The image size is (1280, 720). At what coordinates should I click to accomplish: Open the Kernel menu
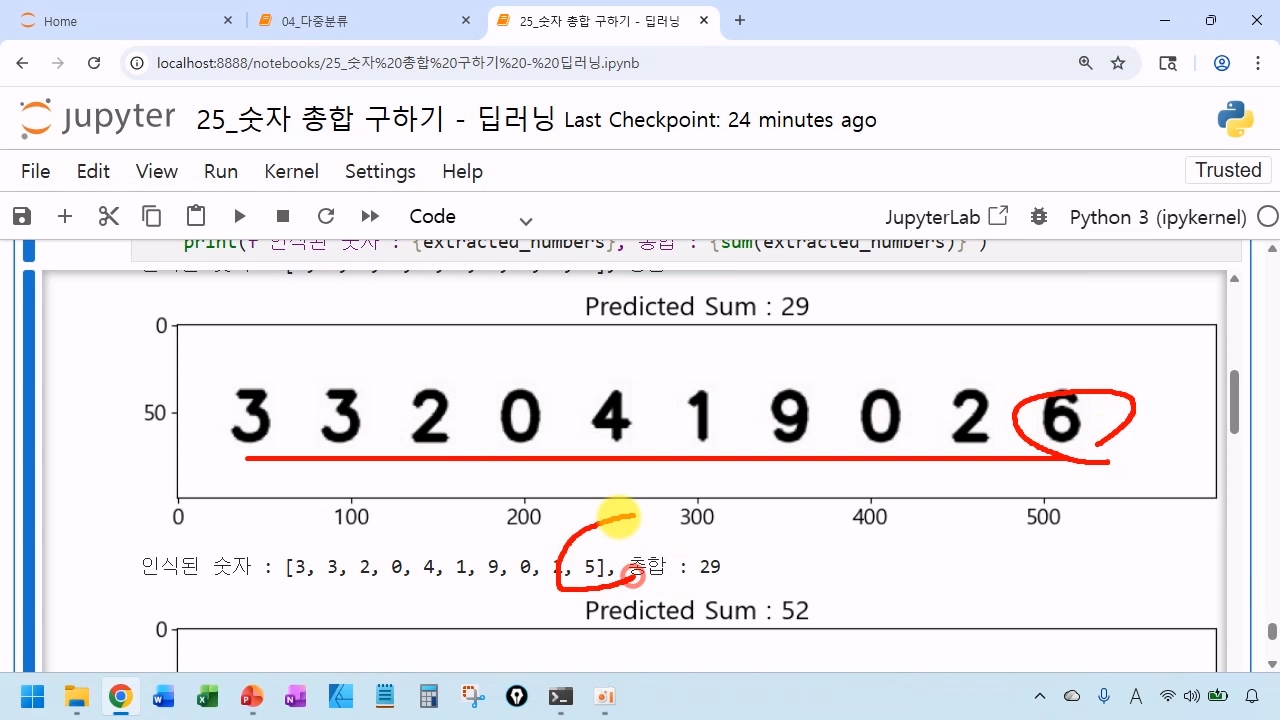(x=292, y=171)
